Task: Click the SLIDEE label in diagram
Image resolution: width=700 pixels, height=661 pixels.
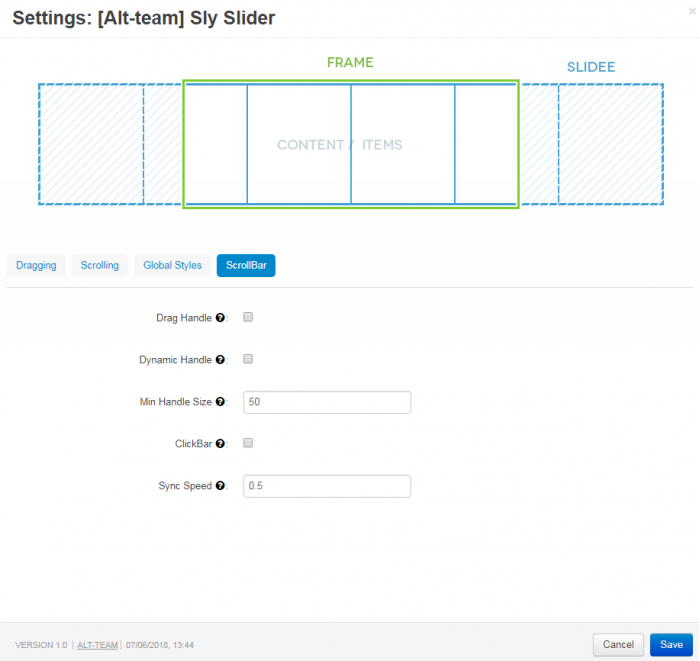Action: point(591,67)
